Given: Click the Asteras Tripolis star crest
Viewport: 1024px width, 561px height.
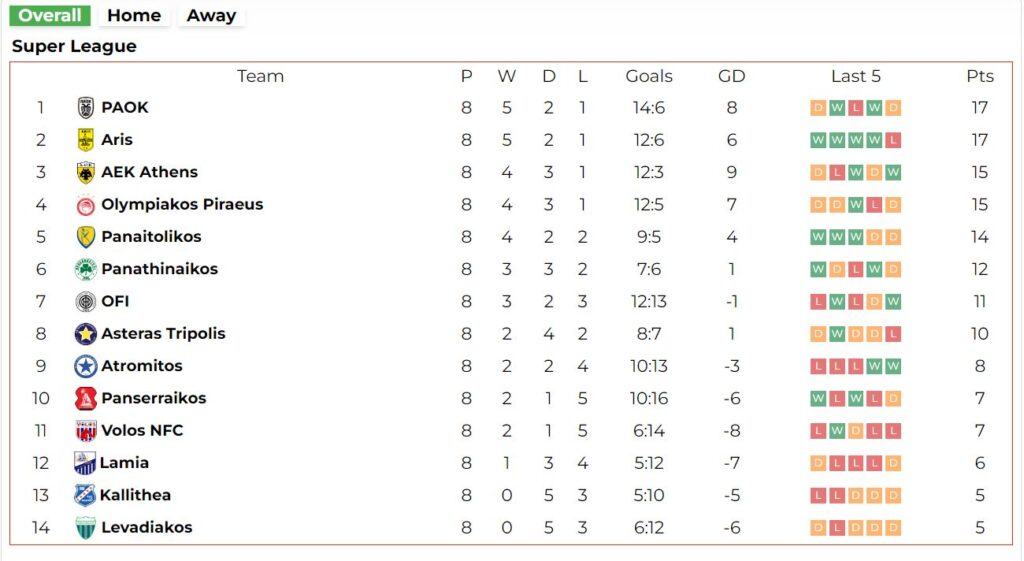Looking at the screenshot, I should tap(86, 334).
